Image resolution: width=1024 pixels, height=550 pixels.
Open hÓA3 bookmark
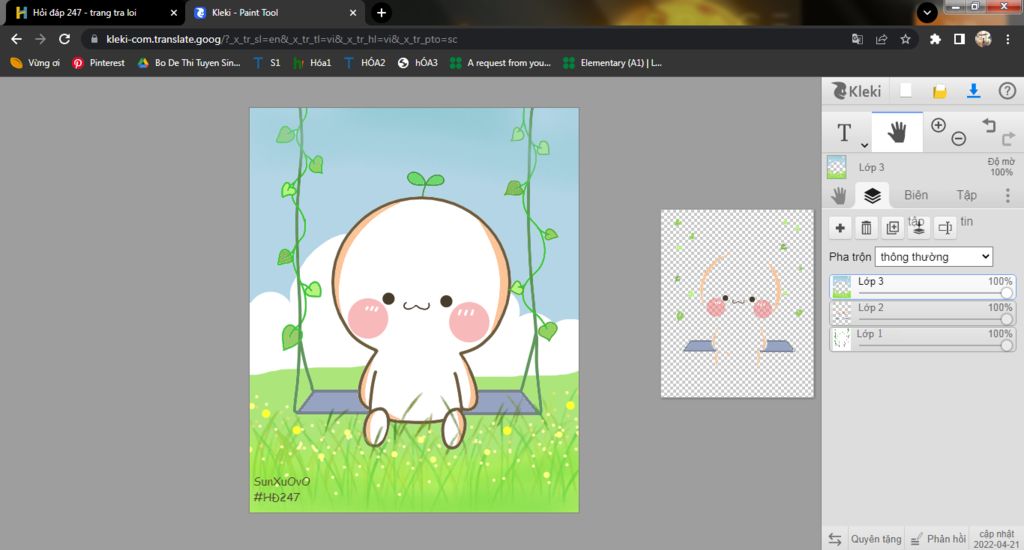(417, 63)
